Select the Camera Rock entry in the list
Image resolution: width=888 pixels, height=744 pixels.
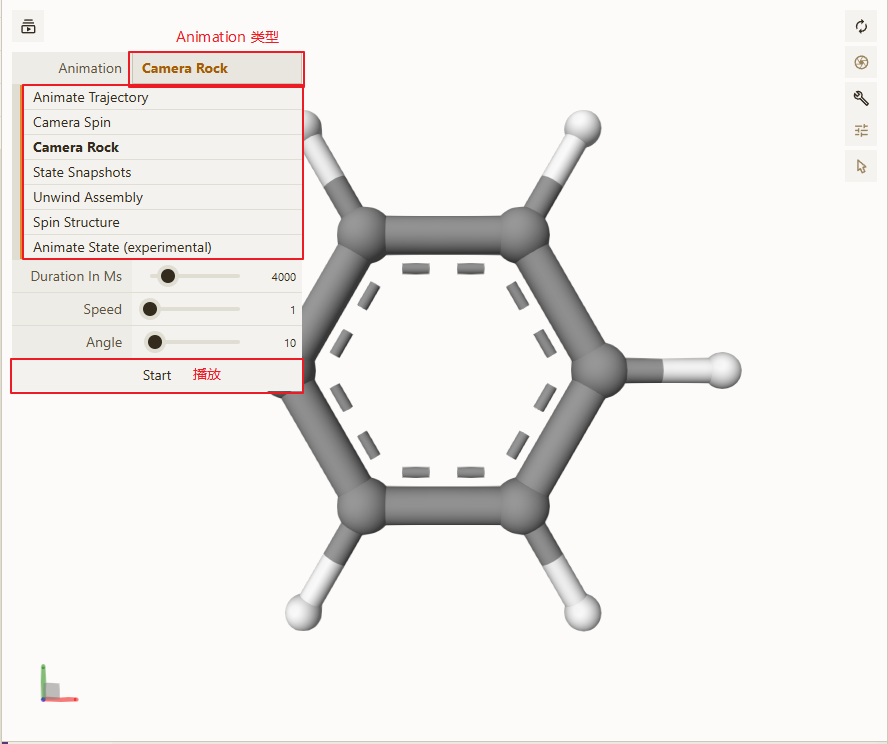pyautogui.click(x=163, y=147)
